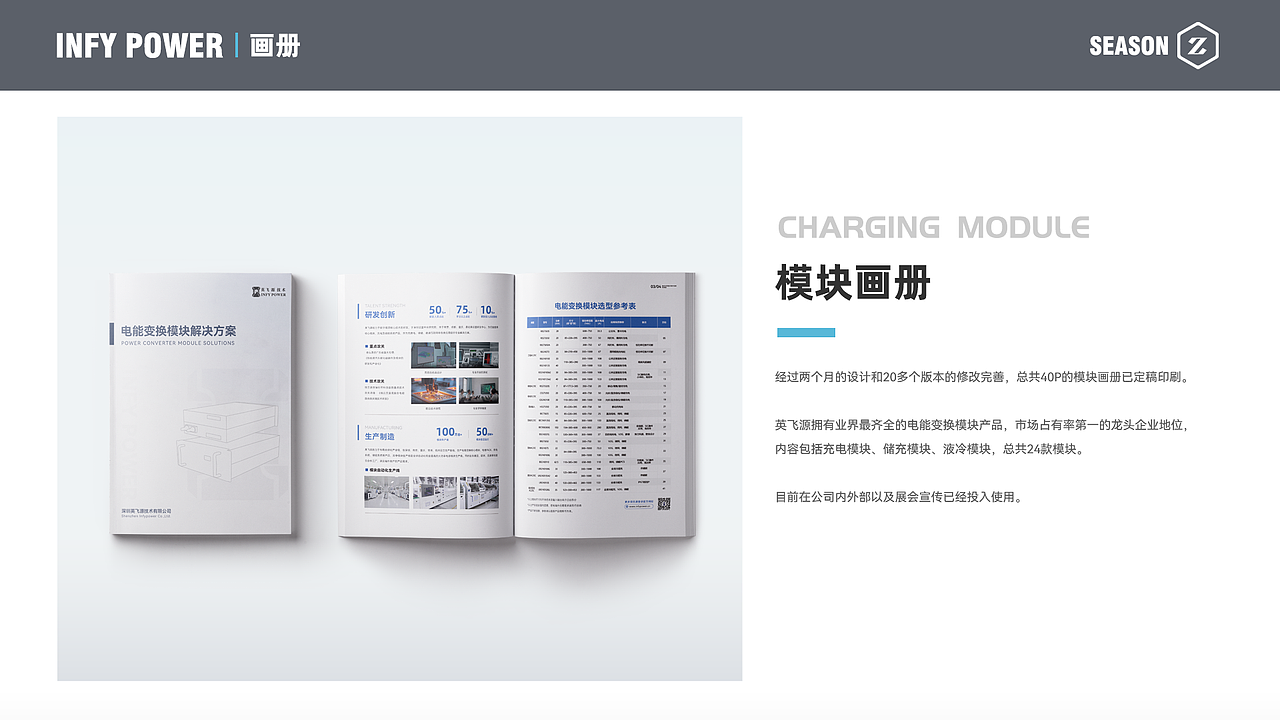
Task: Select the brochure cover thumbnail
Action: click(x=200, y=400)
